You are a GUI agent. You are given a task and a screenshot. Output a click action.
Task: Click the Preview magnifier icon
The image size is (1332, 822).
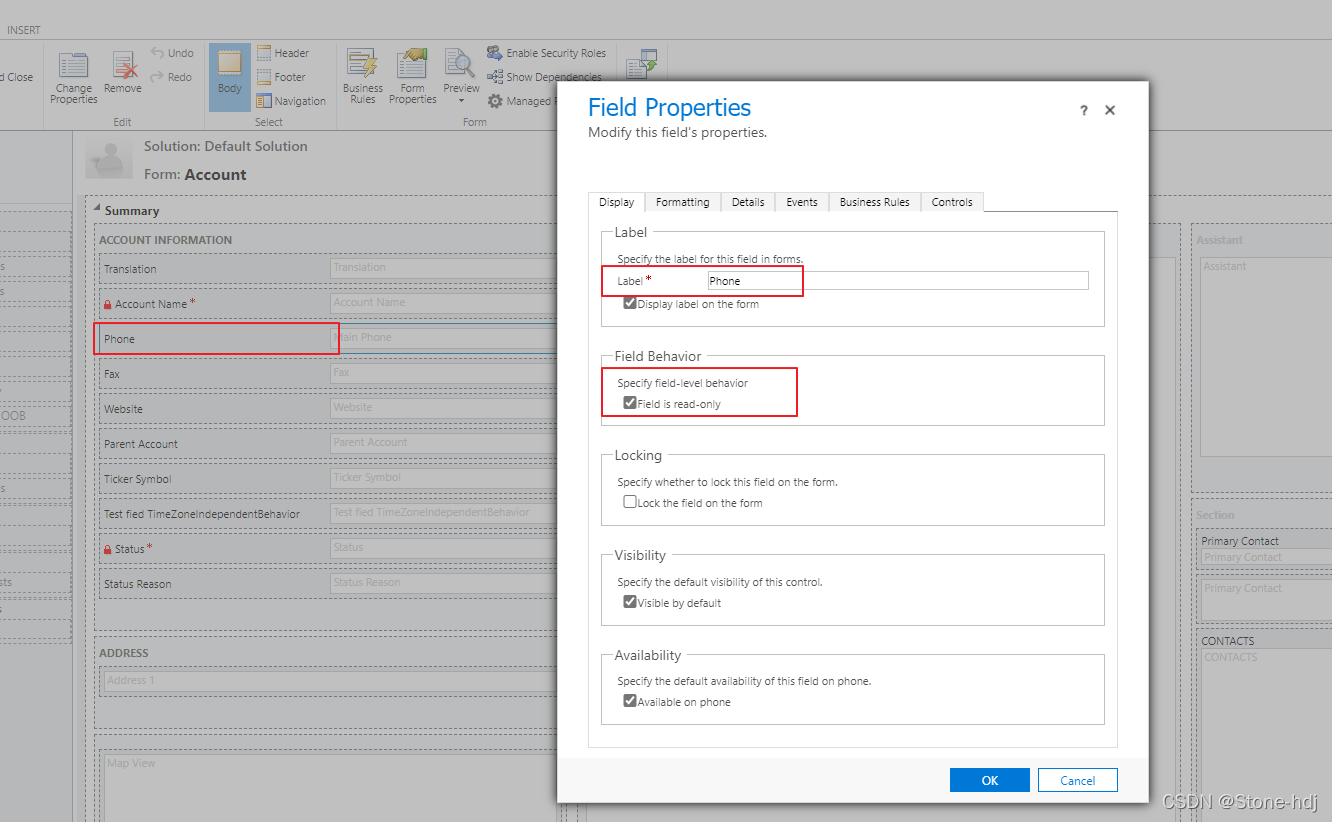(460, 63)
